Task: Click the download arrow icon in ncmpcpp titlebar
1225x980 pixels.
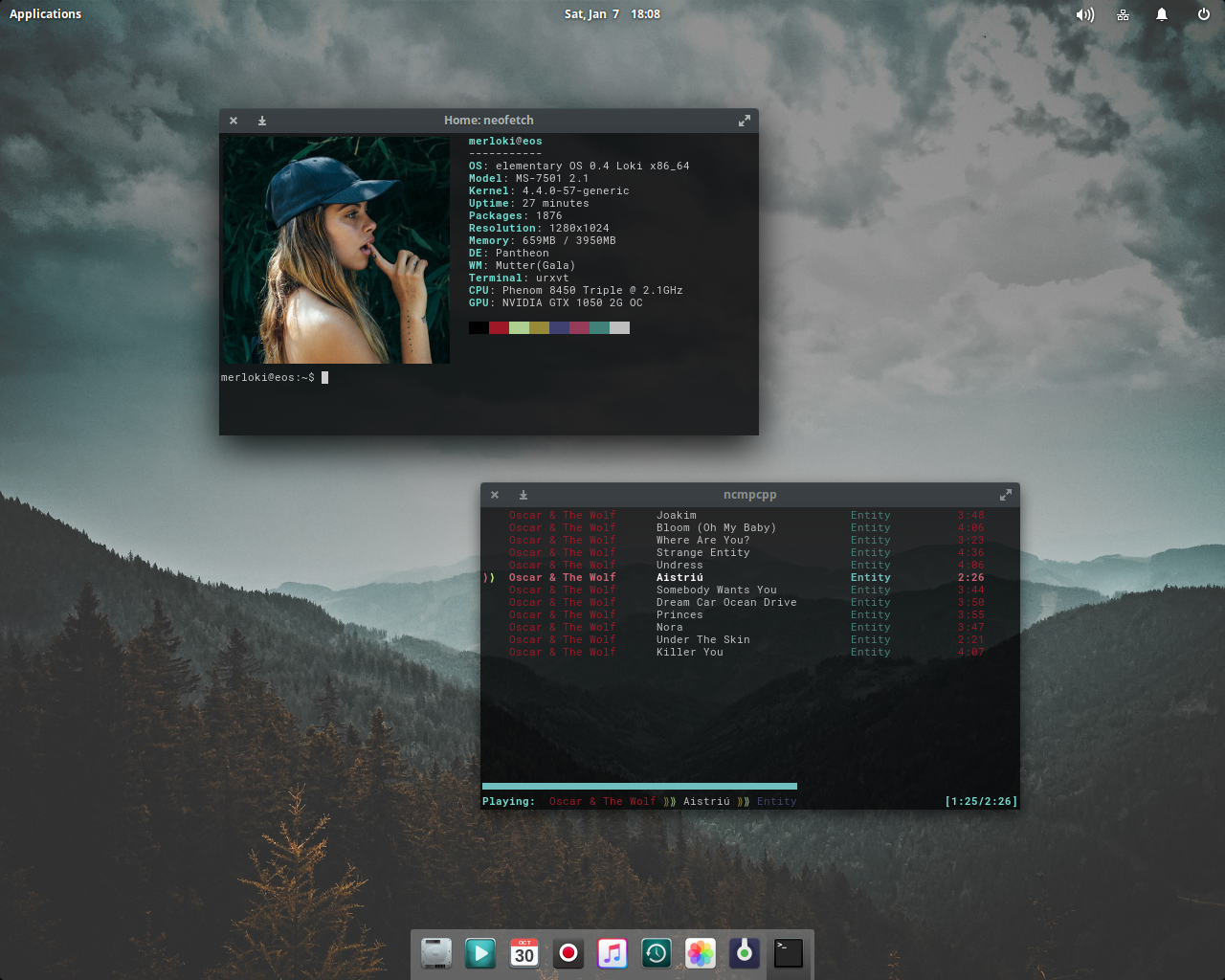Action: tap(523, 495)
